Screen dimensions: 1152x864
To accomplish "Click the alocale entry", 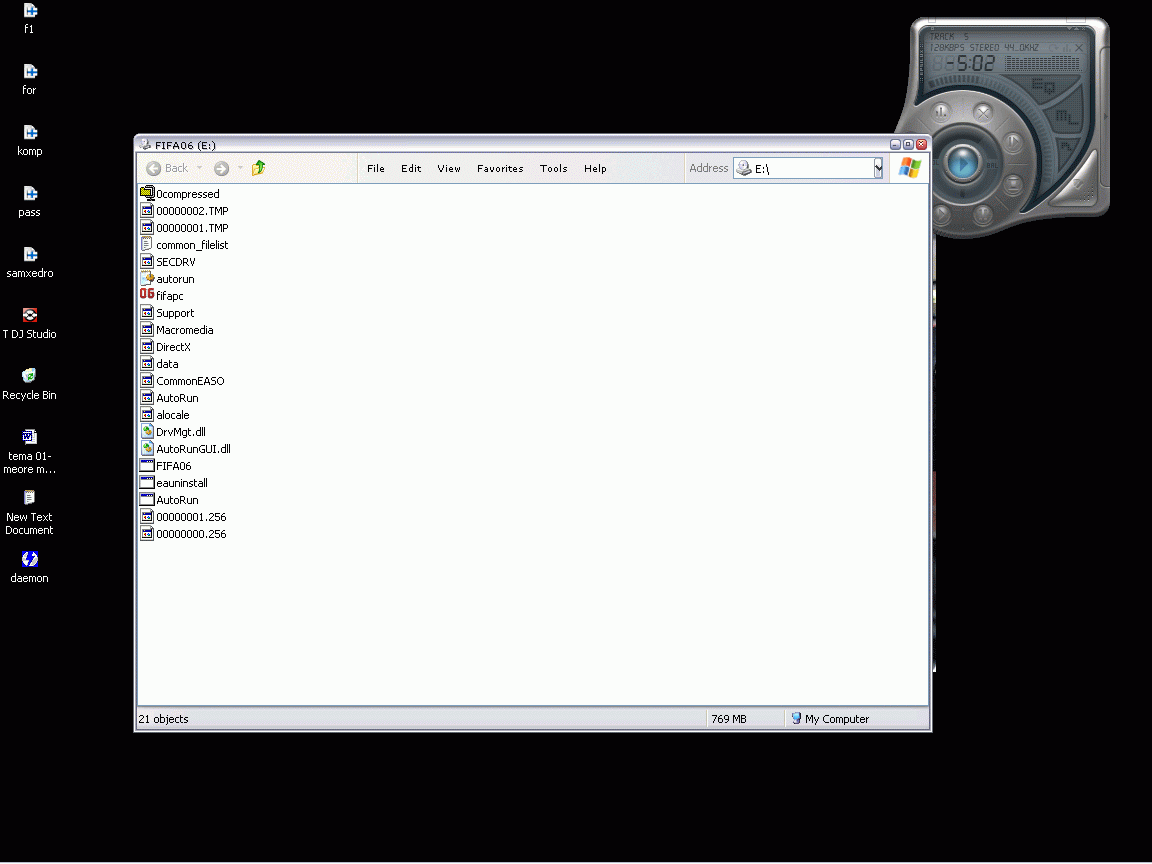I will [173, 414].
